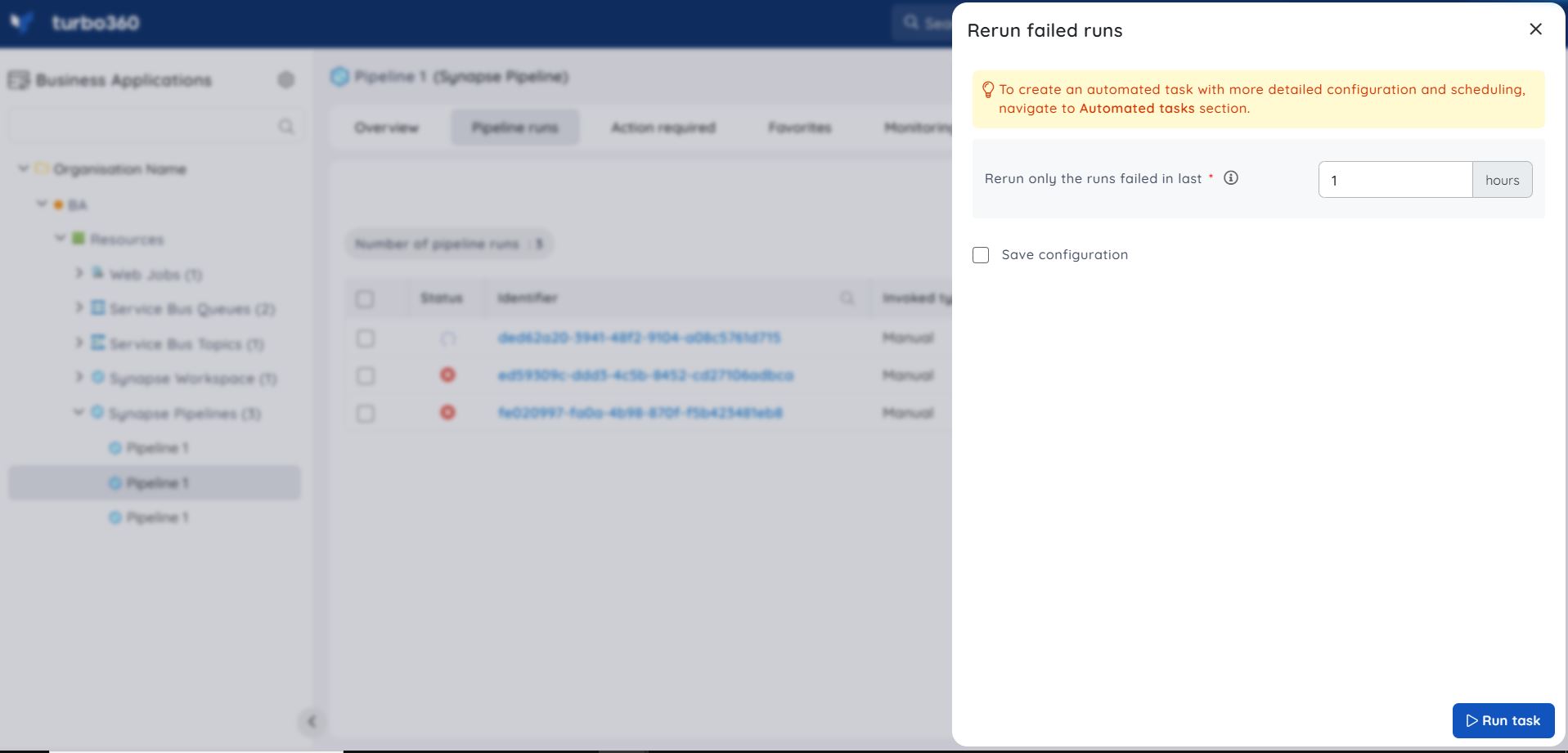Tick checkbox for run fe020997
The image size is (1568, 753).
[365, 413]
